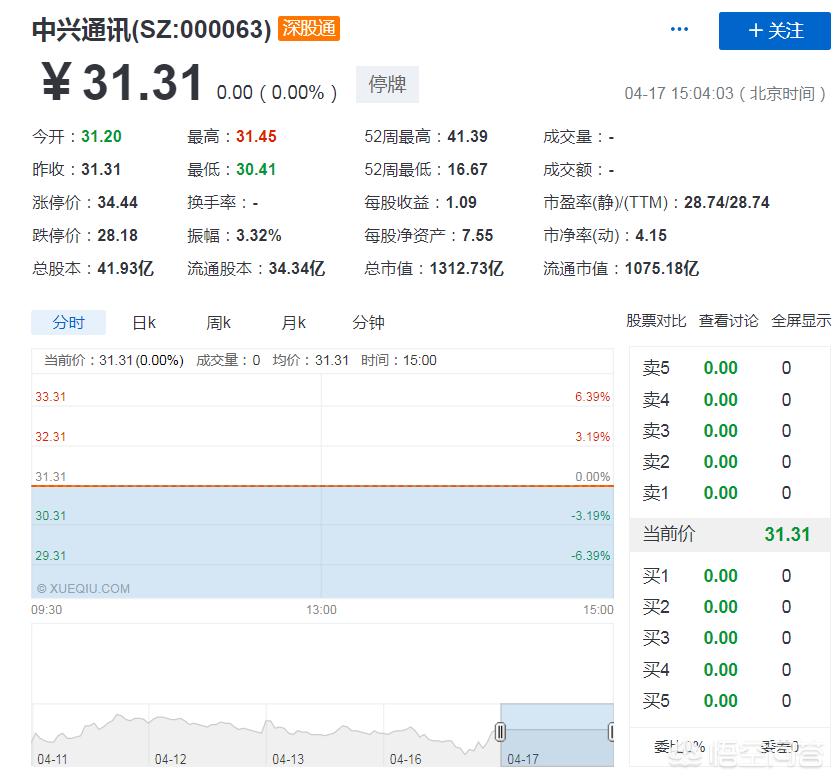Click the 深股通 orange badge
The width and height of the screenshot is (839, 783).
pyautogui.click(x=309, y=28)
